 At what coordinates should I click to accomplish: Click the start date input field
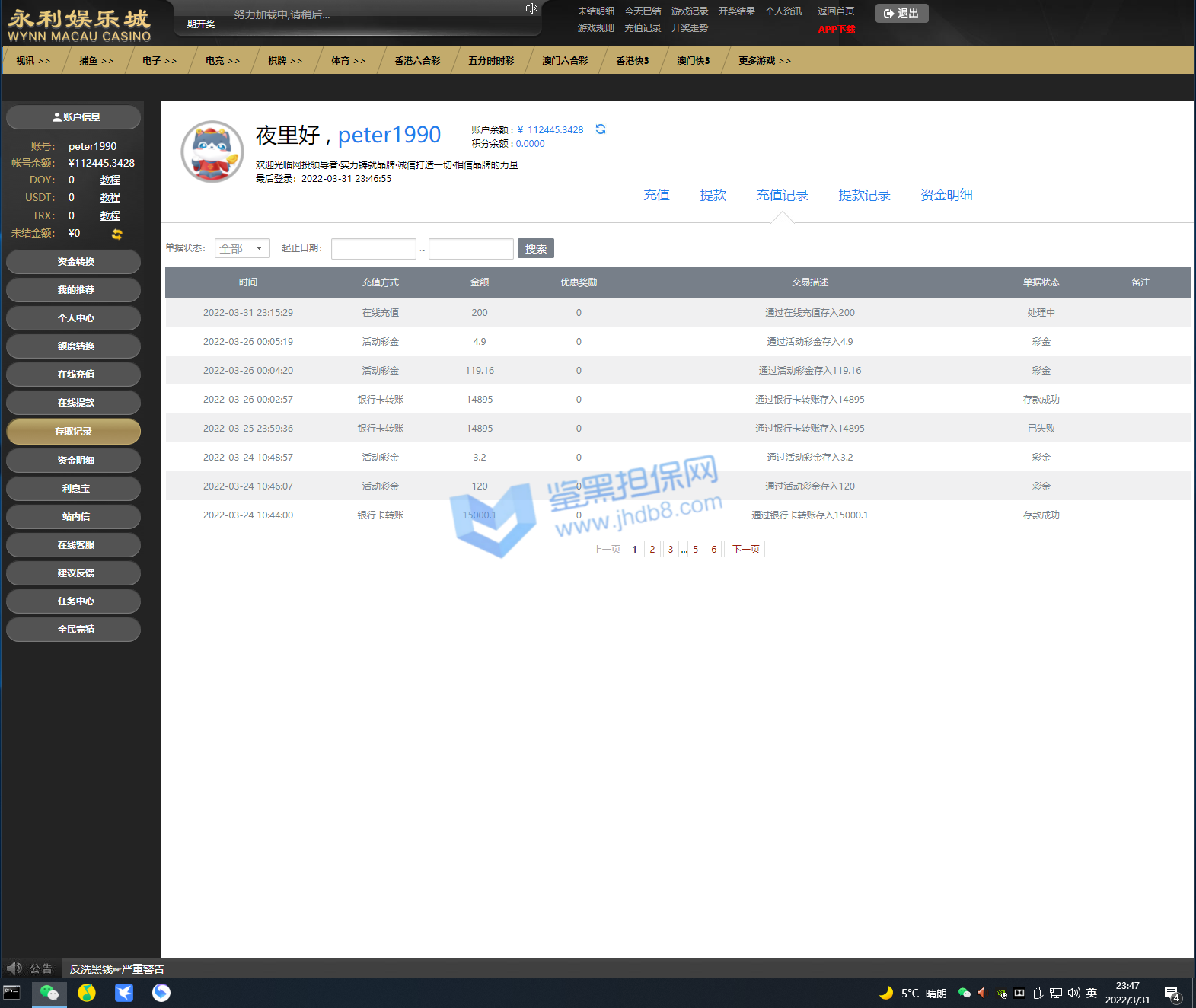pos(373,249)
